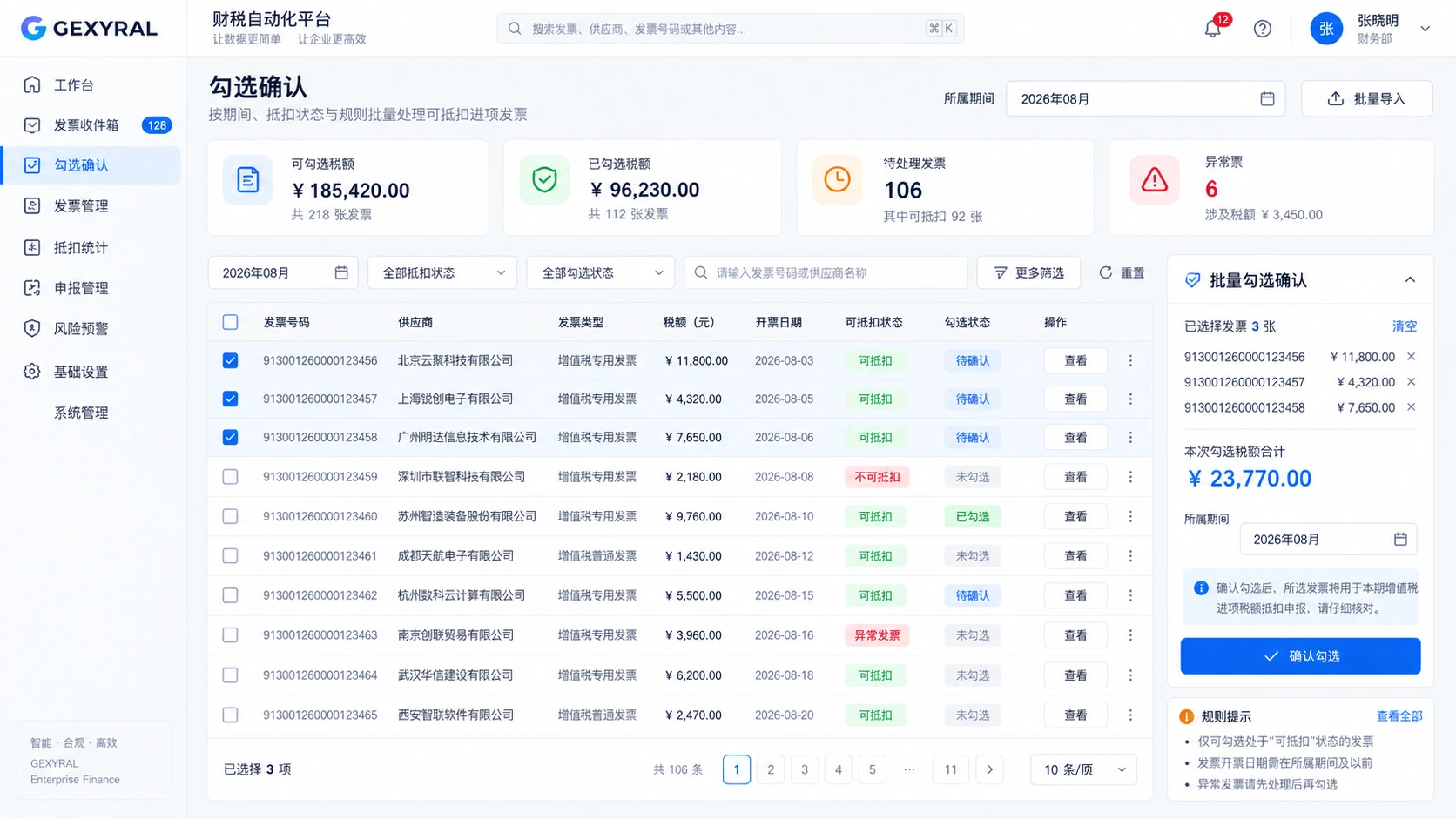This screenshot has height=819, width=1456.
Task: Uncheck the 上海锐创电子有限公司 row checkbox
Action: (230, 399)
